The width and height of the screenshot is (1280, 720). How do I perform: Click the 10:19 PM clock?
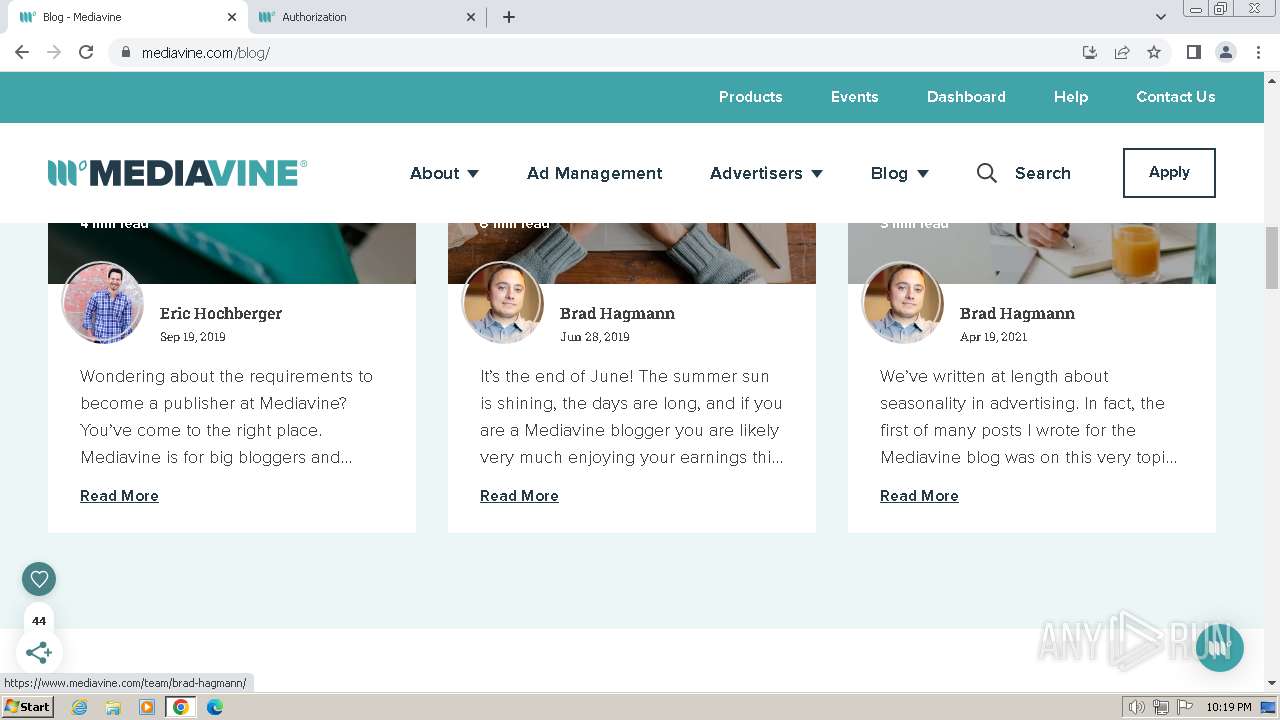[1228, 707]
